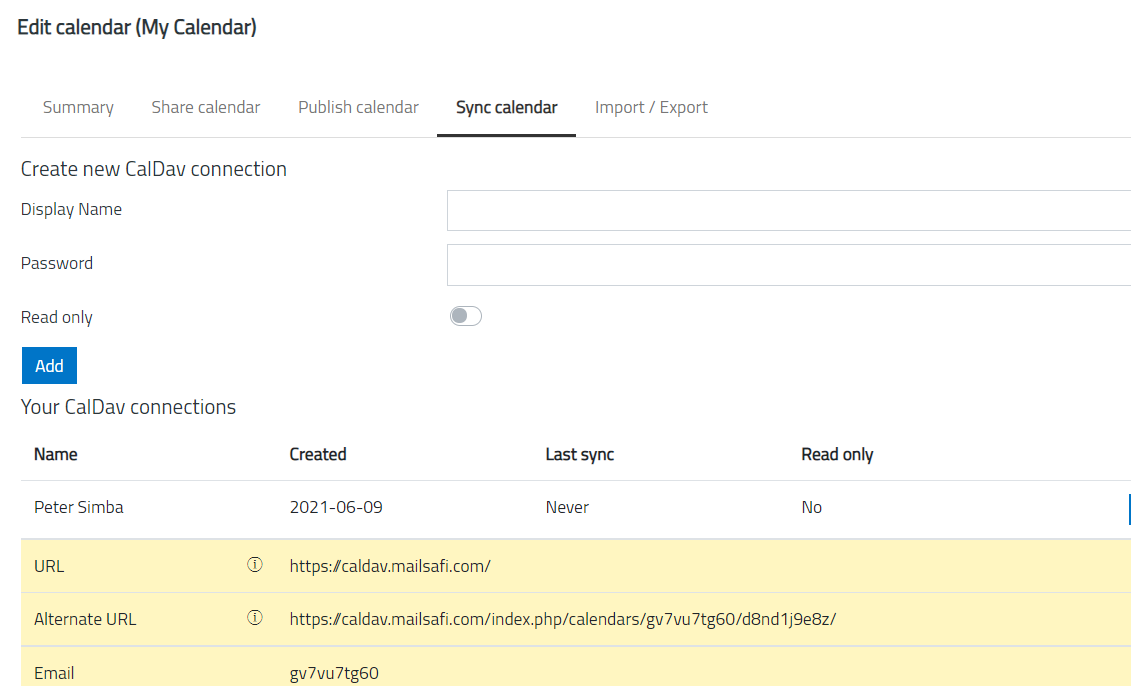Viewport: 1131px width, 686px height.
Task: Click the info icon next to URL
Action: (x=254, y=565)
